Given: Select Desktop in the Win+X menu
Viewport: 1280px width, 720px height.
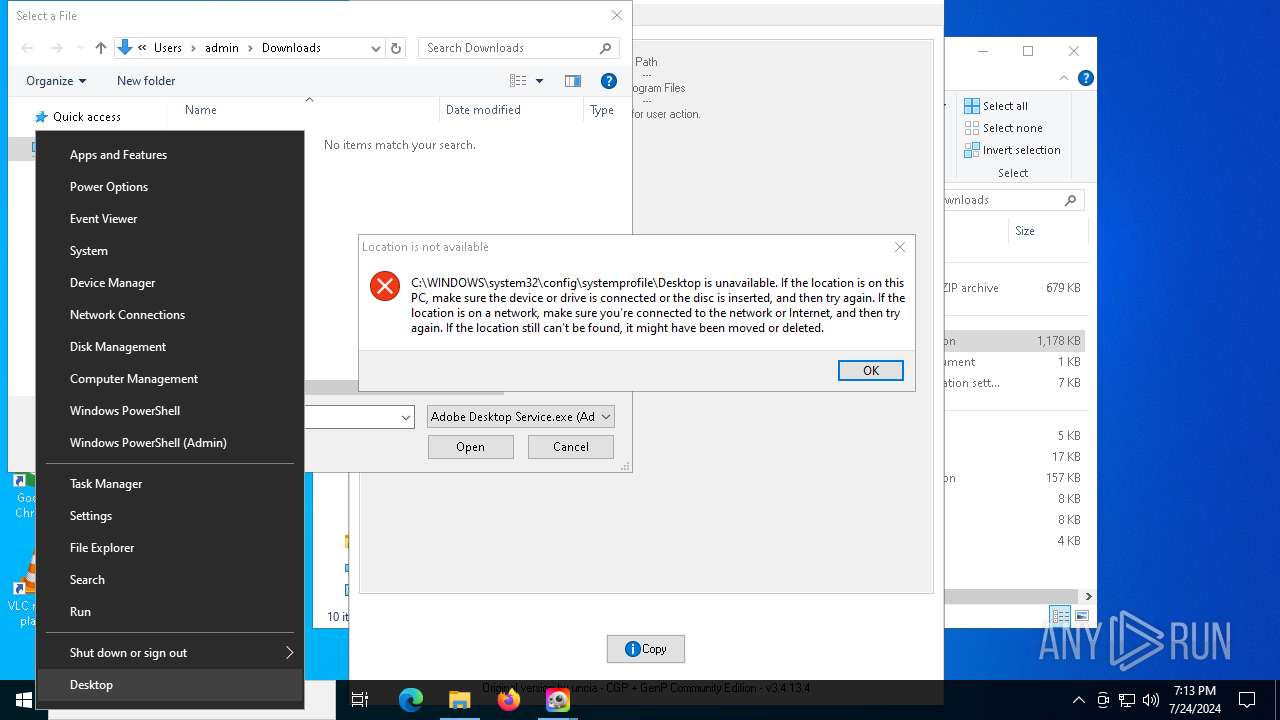Looking at the screenshot, I should point(169,685).
